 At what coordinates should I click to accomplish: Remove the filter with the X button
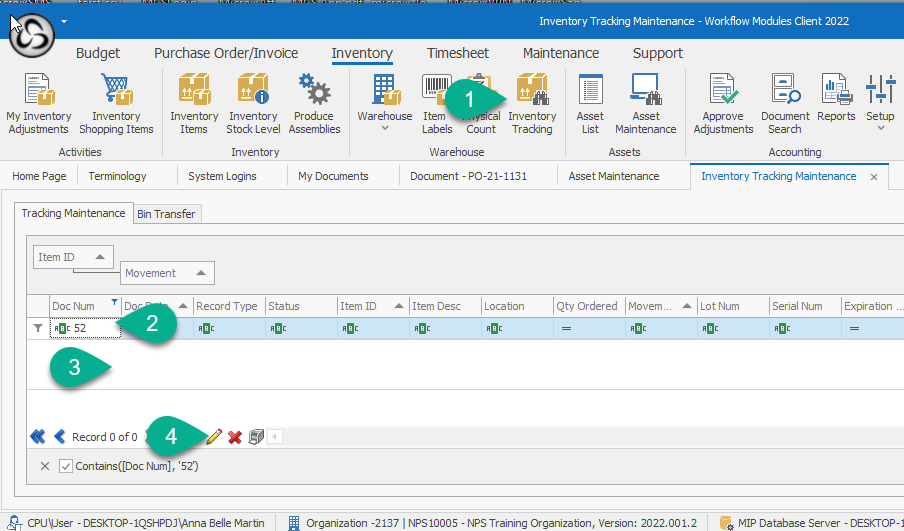pos(45,466)
